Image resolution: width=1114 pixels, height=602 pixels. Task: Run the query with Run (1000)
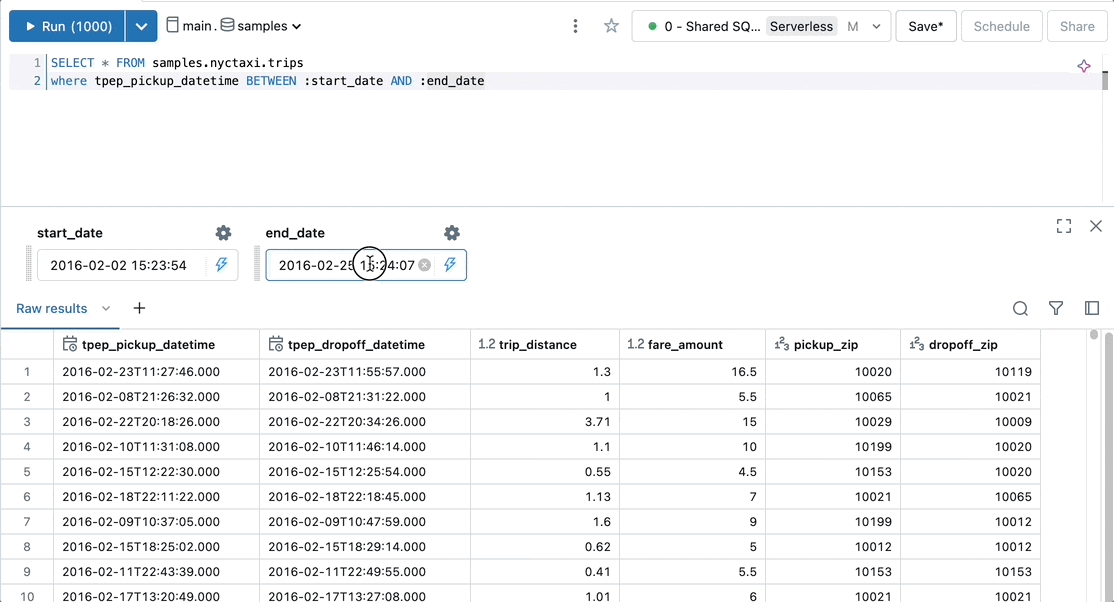(67, 26)
